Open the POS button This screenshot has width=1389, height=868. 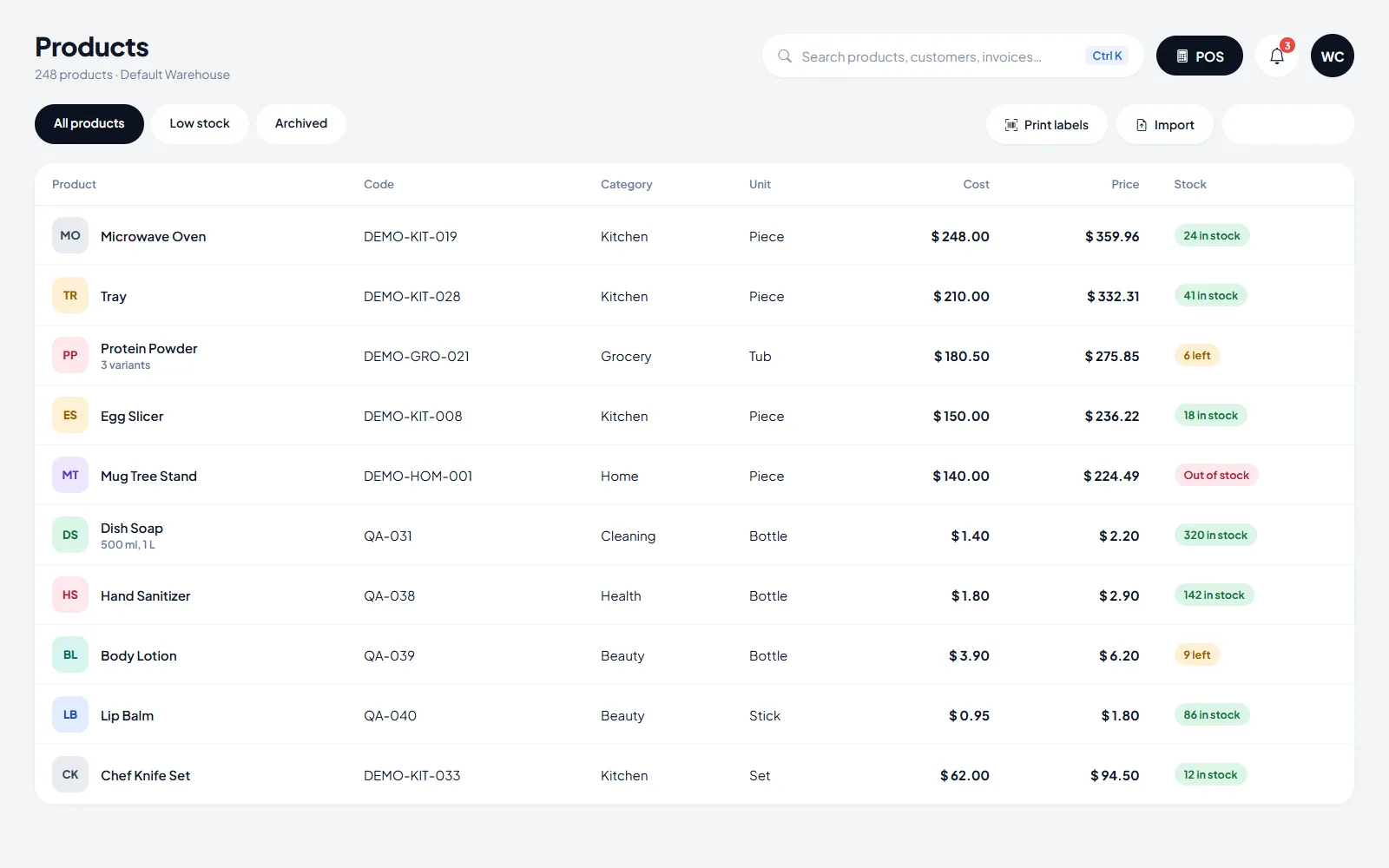tap(1200, 56)
